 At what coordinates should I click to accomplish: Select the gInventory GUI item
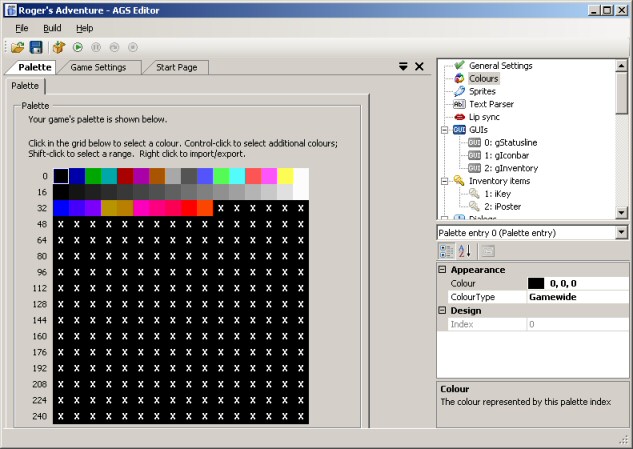coord(513,169)
